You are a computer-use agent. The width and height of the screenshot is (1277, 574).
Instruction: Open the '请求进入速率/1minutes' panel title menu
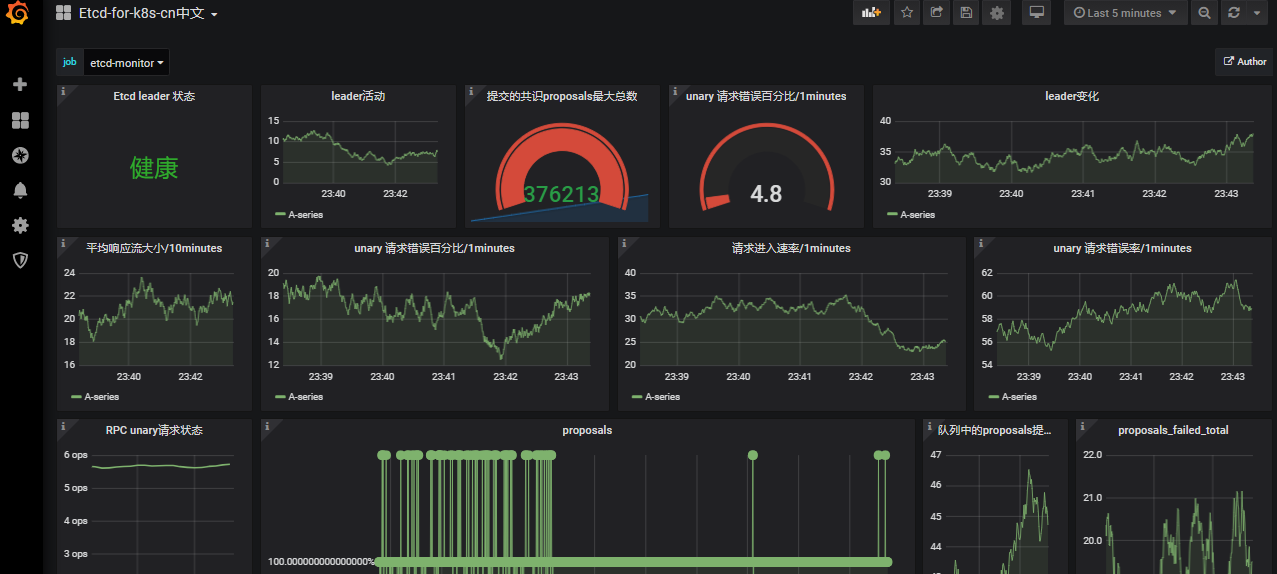[791, 248]
